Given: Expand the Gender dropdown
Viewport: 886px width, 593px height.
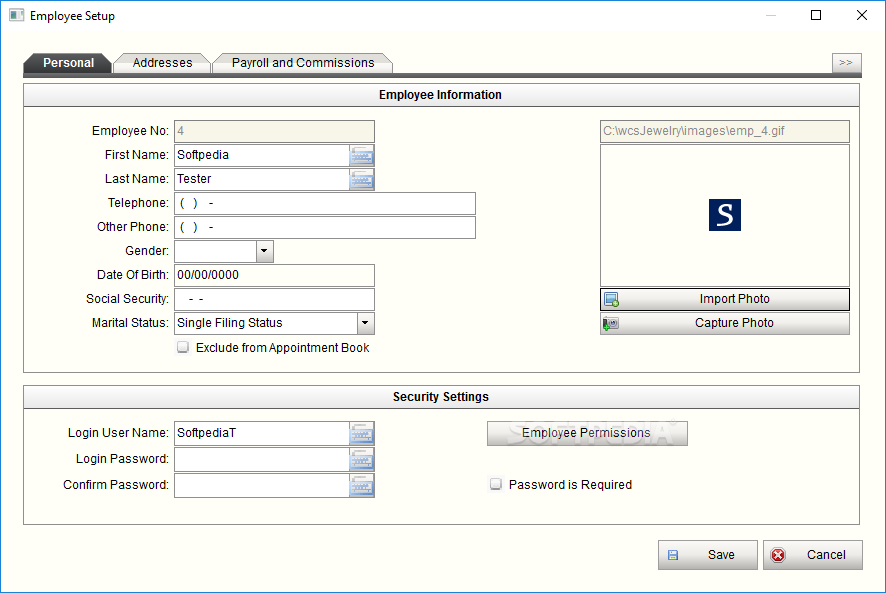Looking at the screenshot, I should (264, 251).
